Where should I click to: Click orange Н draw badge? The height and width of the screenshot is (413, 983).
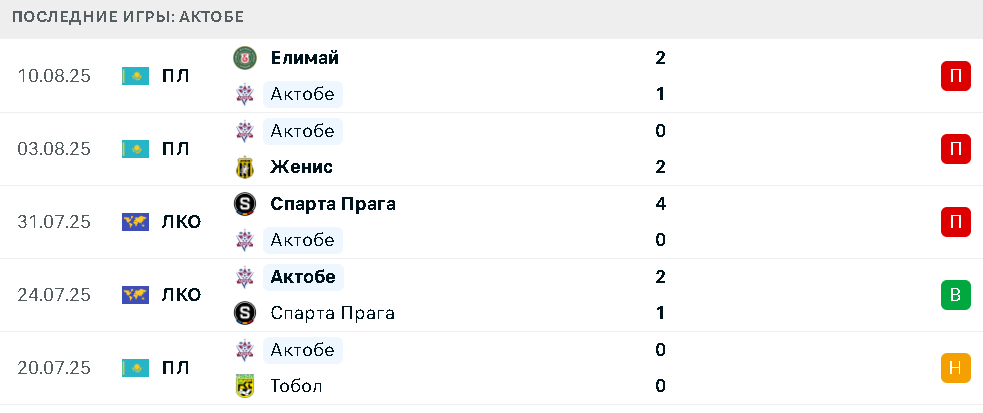pos(955,367)
